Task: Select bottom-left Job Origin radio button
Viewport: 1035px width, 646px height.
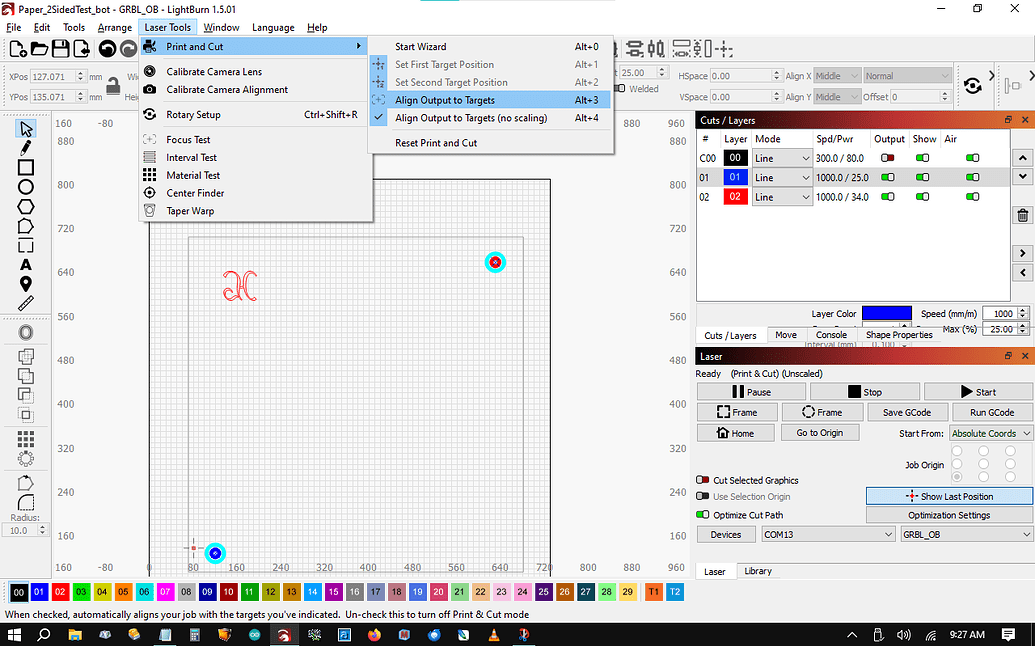Action: coord(957,477)
